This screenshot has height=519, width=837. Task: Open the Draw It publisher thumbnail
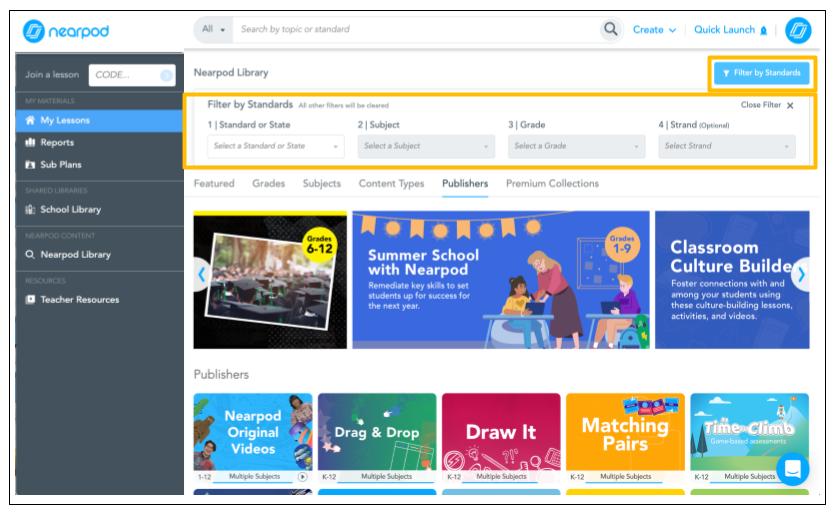(x=499, y=432)
